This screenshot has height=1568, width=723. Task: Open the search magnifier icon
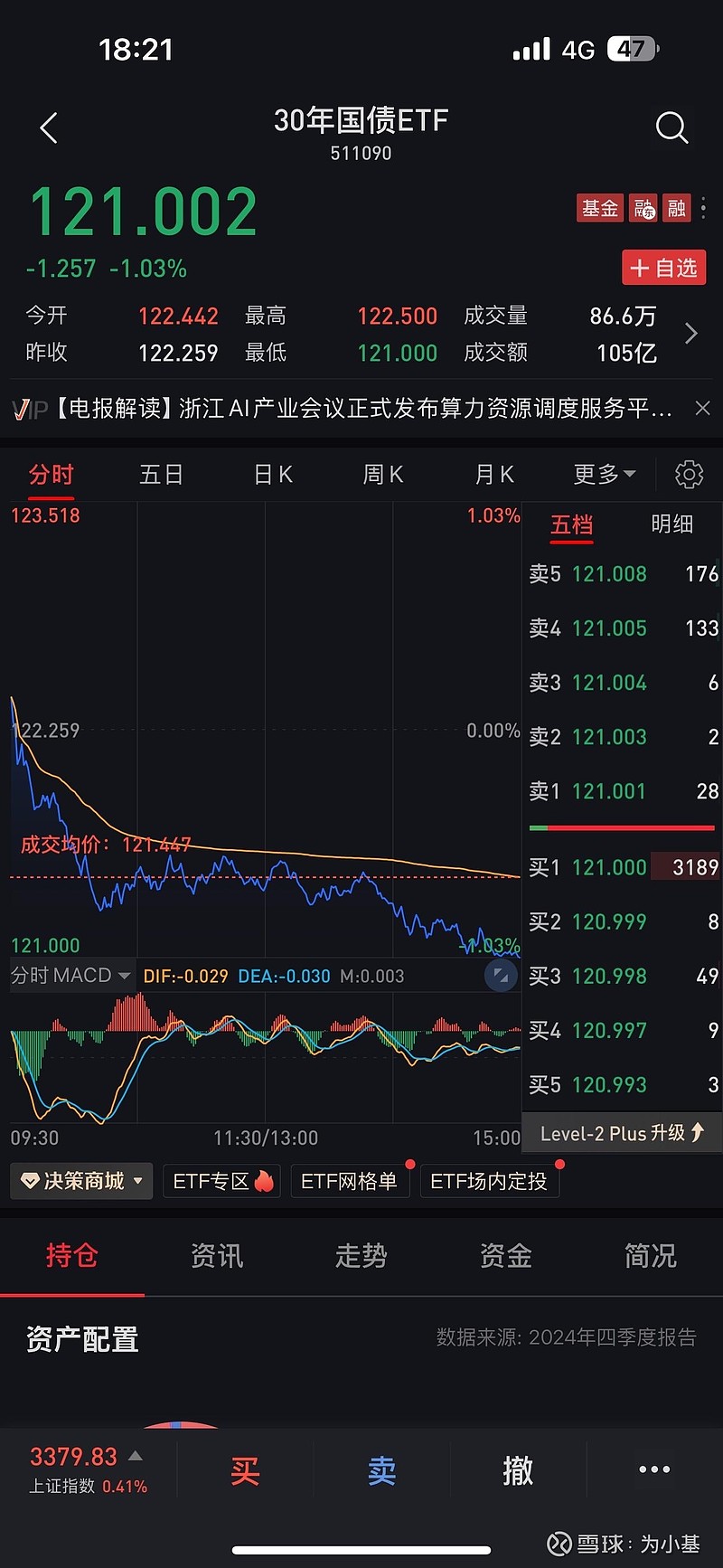tap(671, 128)
